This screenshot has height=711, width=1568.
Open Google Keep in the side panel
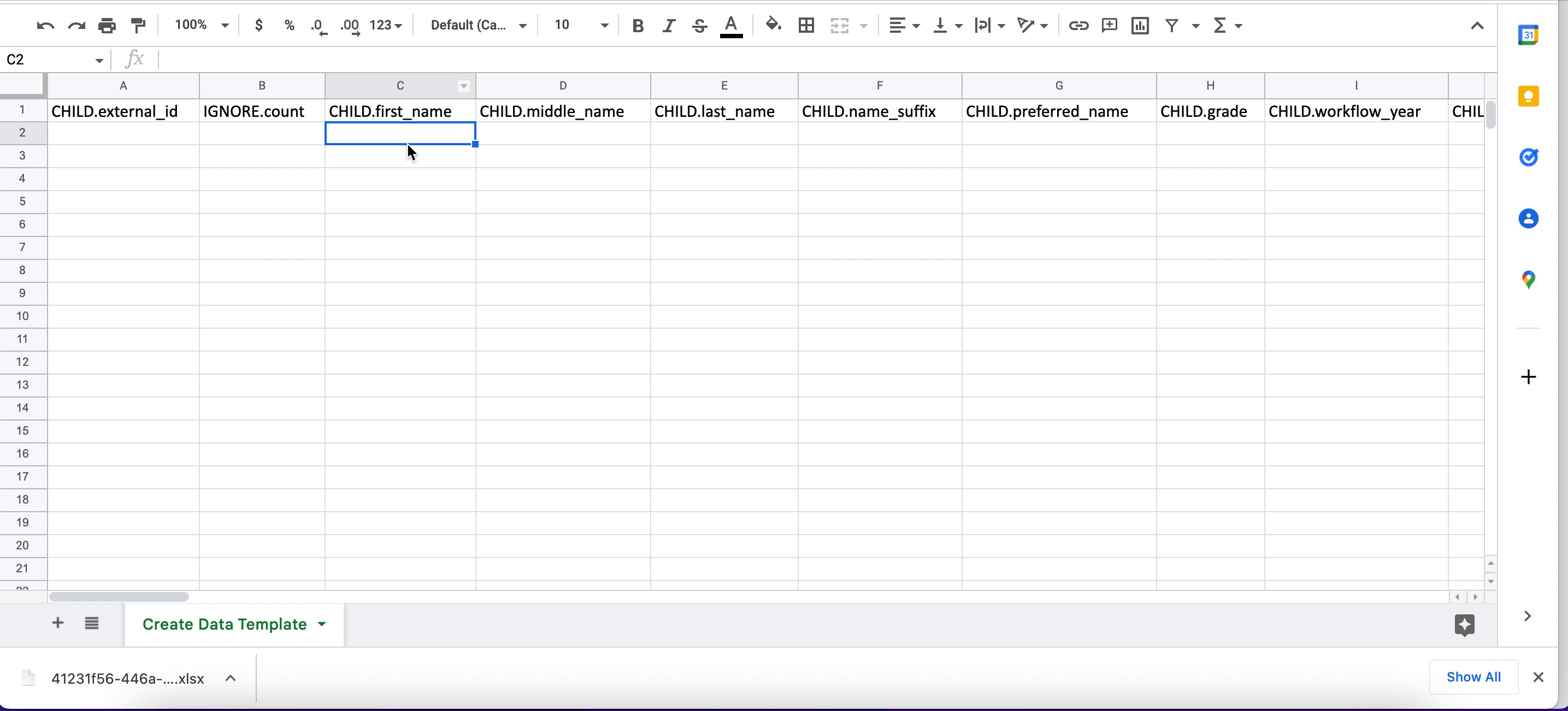pos(1528,97)
